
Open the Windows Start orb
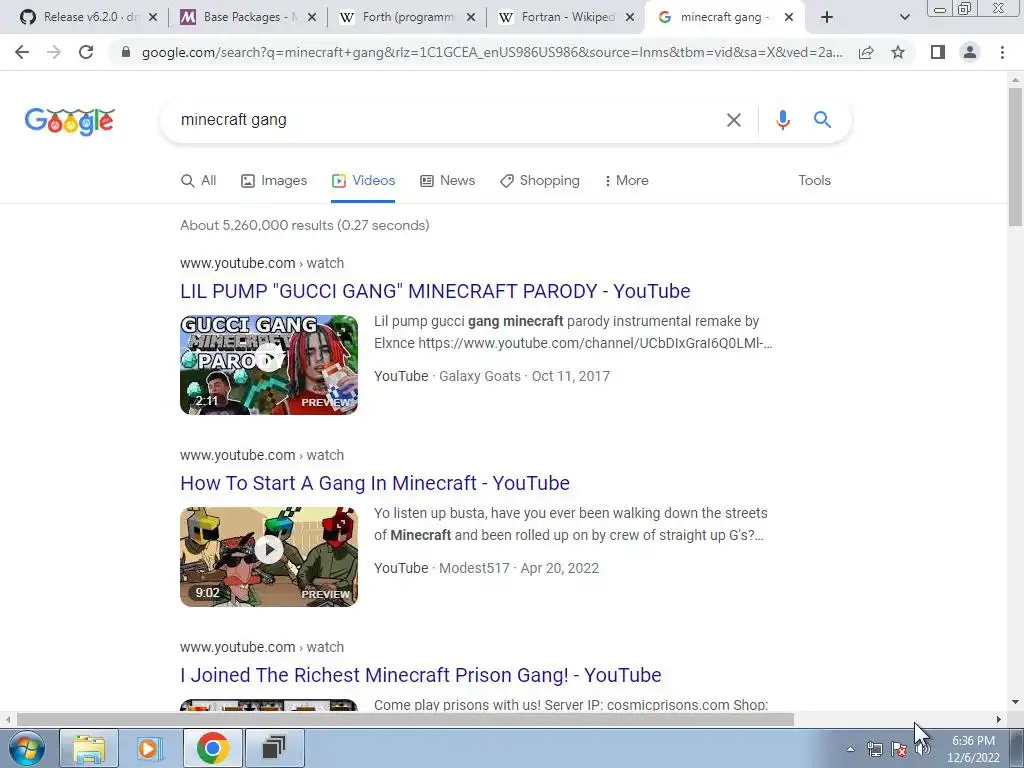point(26,748)
